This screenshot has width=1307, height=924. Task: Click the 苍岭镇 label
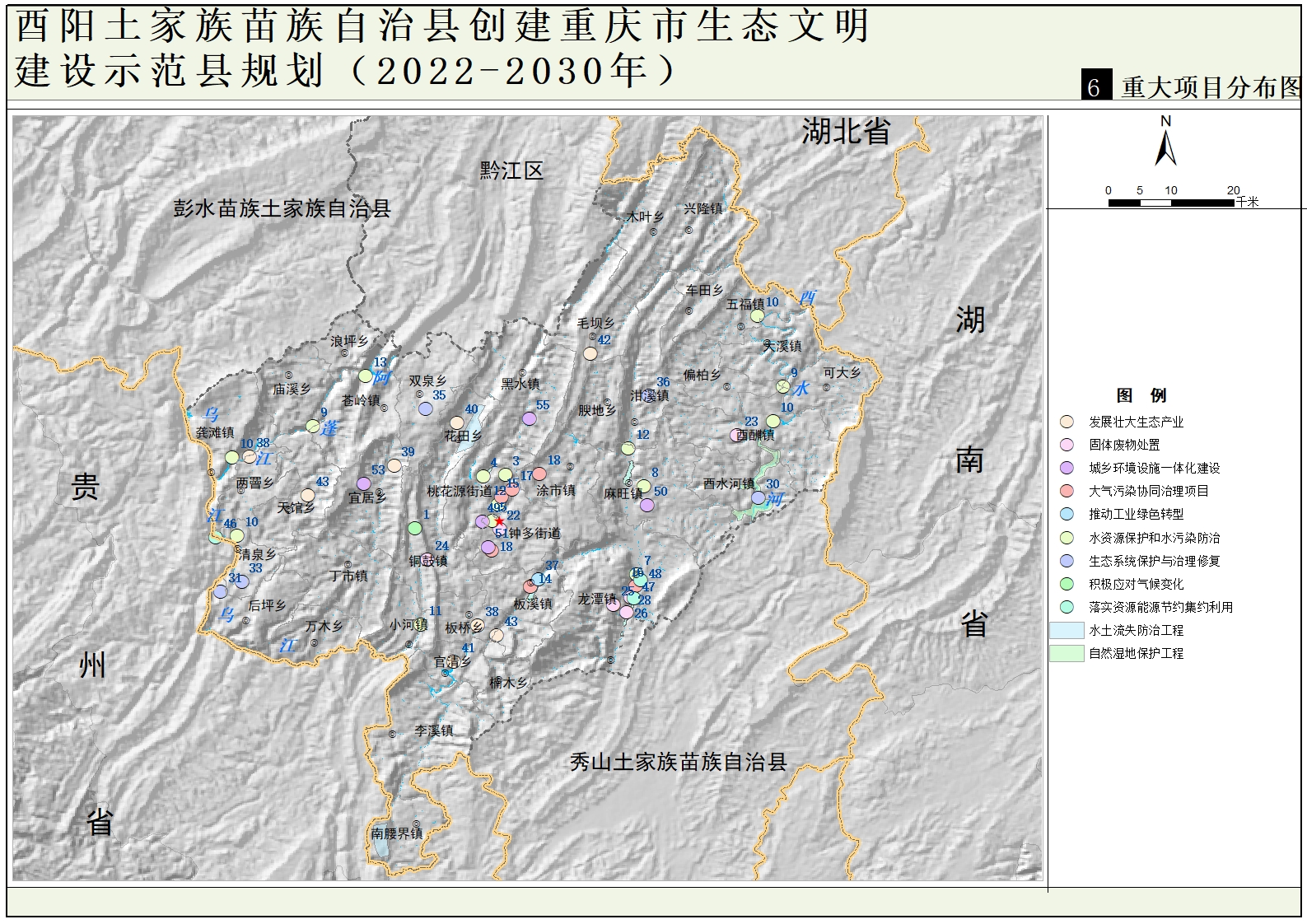coord(361,400)
